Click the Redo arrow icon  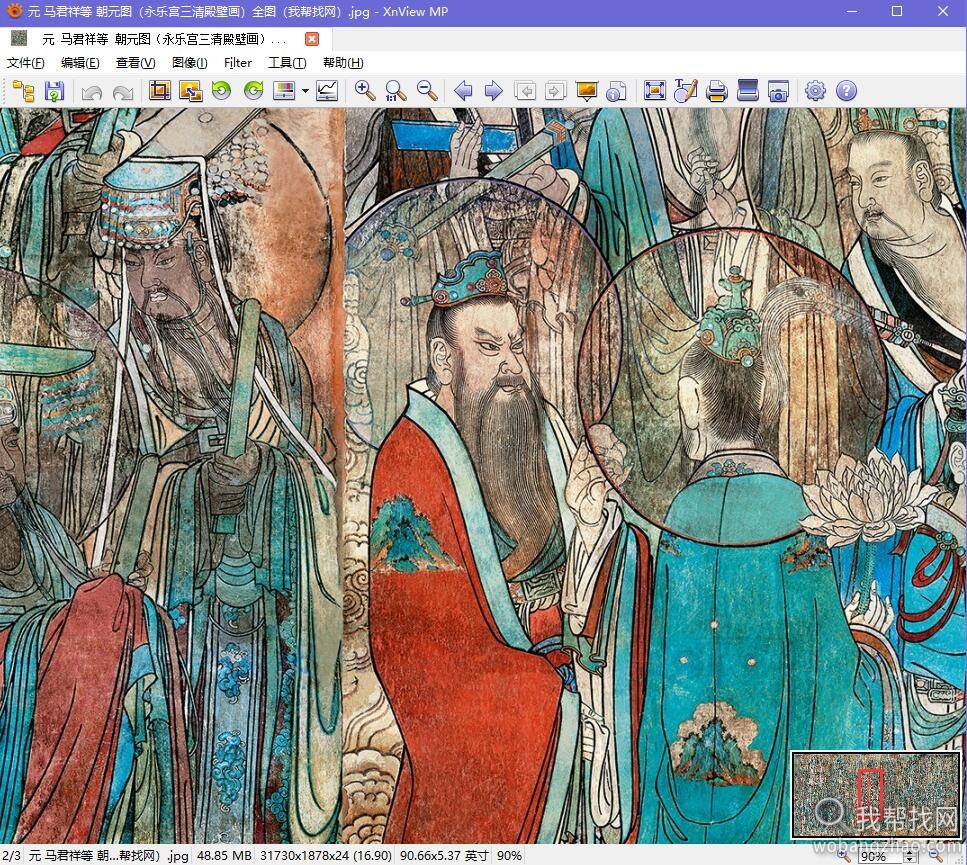pos(123,92)
